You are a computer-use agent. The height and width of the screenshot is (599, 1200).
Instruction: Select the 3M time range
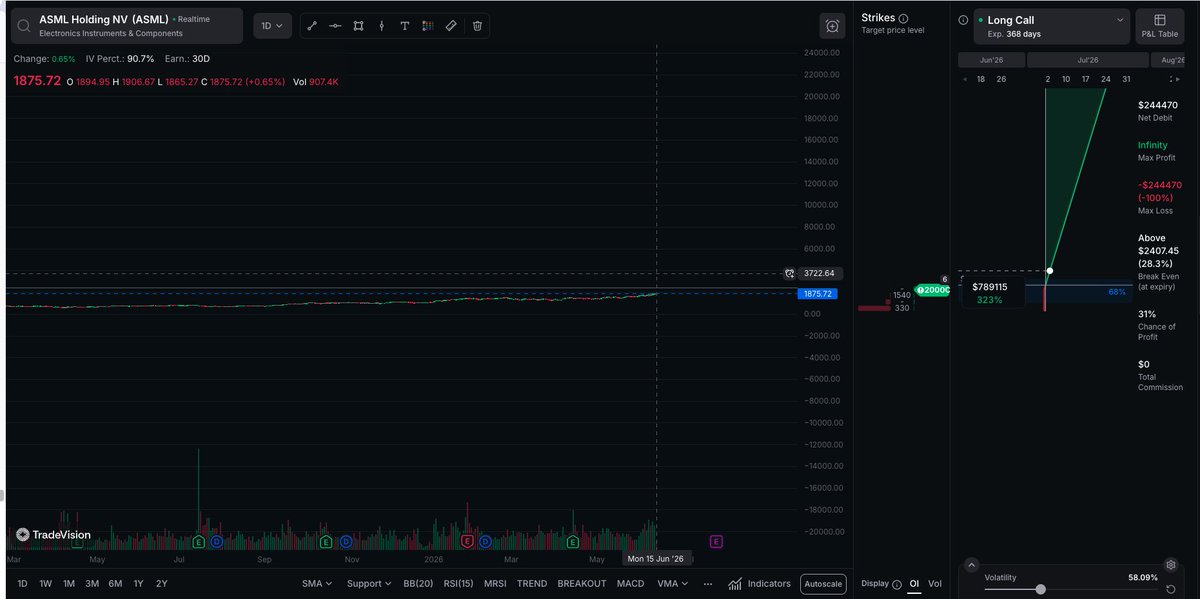92,583
